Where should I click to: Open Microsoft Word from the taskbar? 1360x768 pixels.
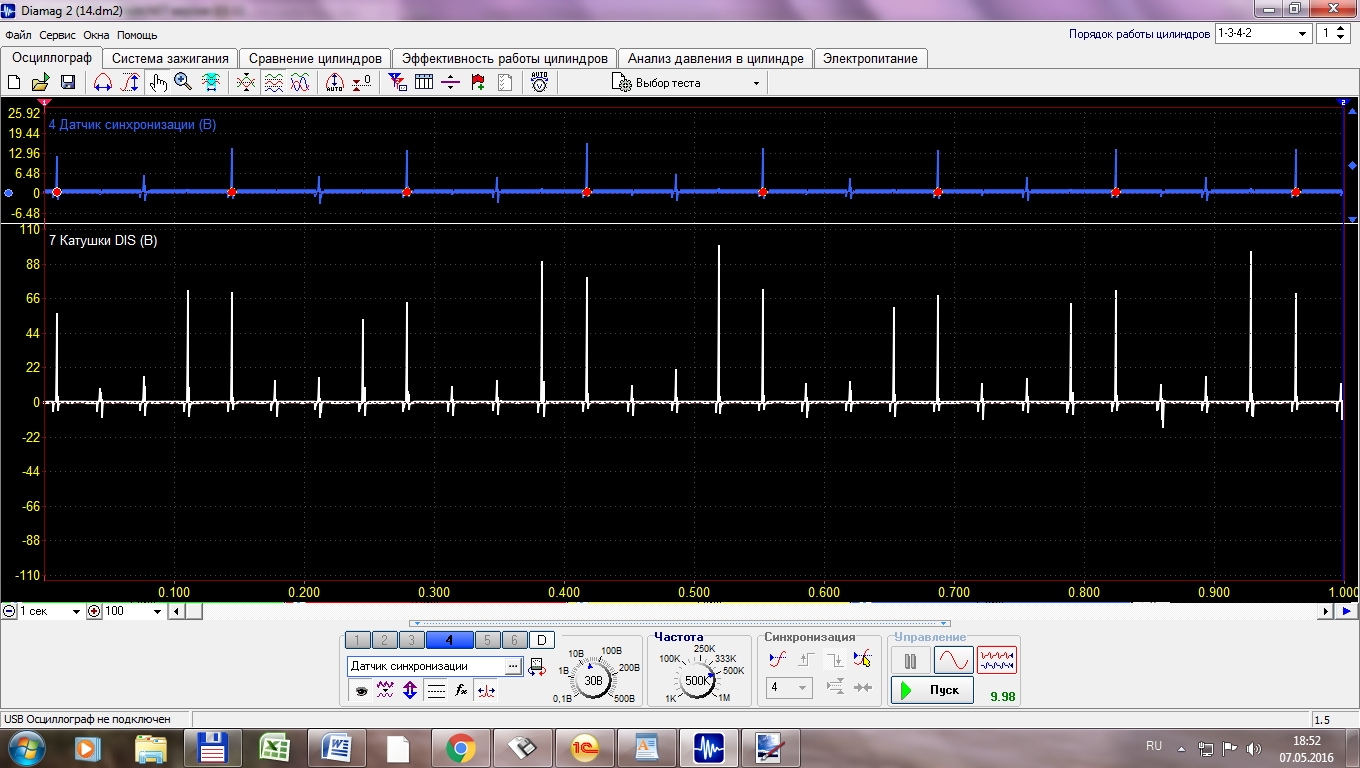pos(336,747)
